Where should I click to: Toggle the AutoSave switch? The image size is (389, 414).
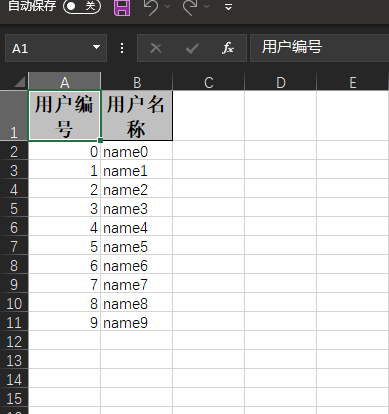[82, 6]
